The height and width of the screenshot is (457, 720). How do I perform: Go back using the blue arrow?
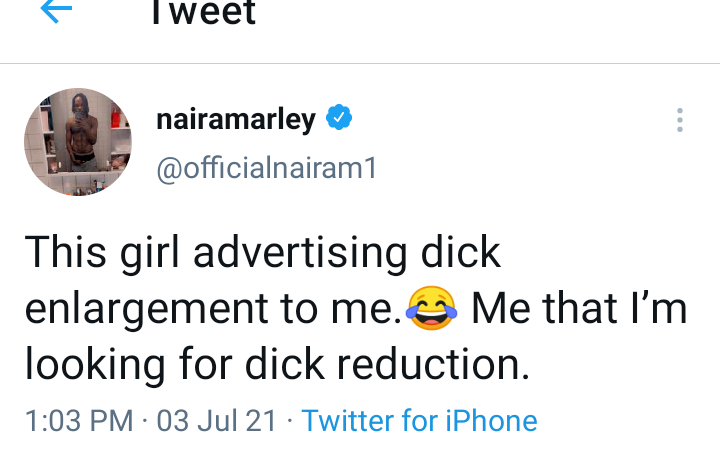[x=56, y=12]
